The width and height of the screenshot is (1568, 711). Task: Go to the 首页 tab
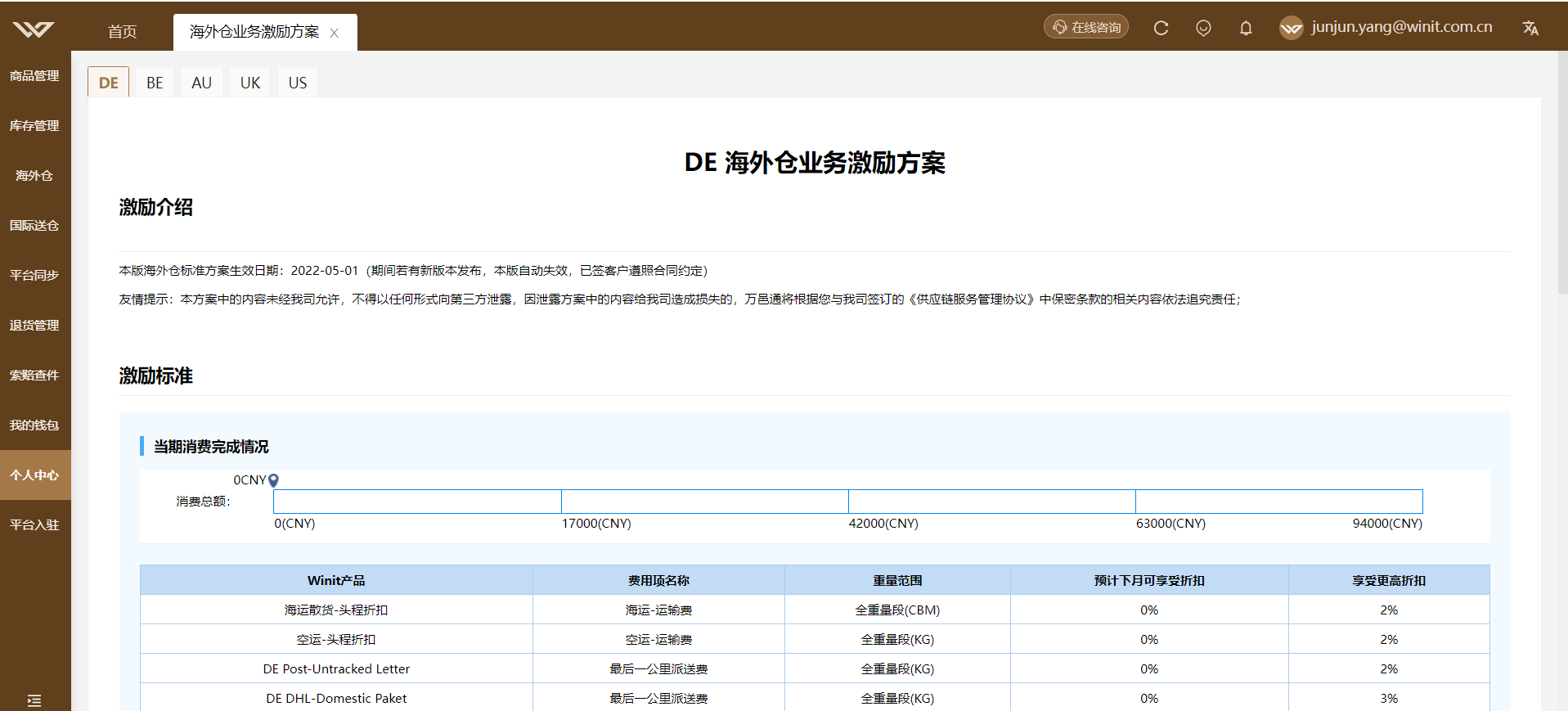(123, 32)
